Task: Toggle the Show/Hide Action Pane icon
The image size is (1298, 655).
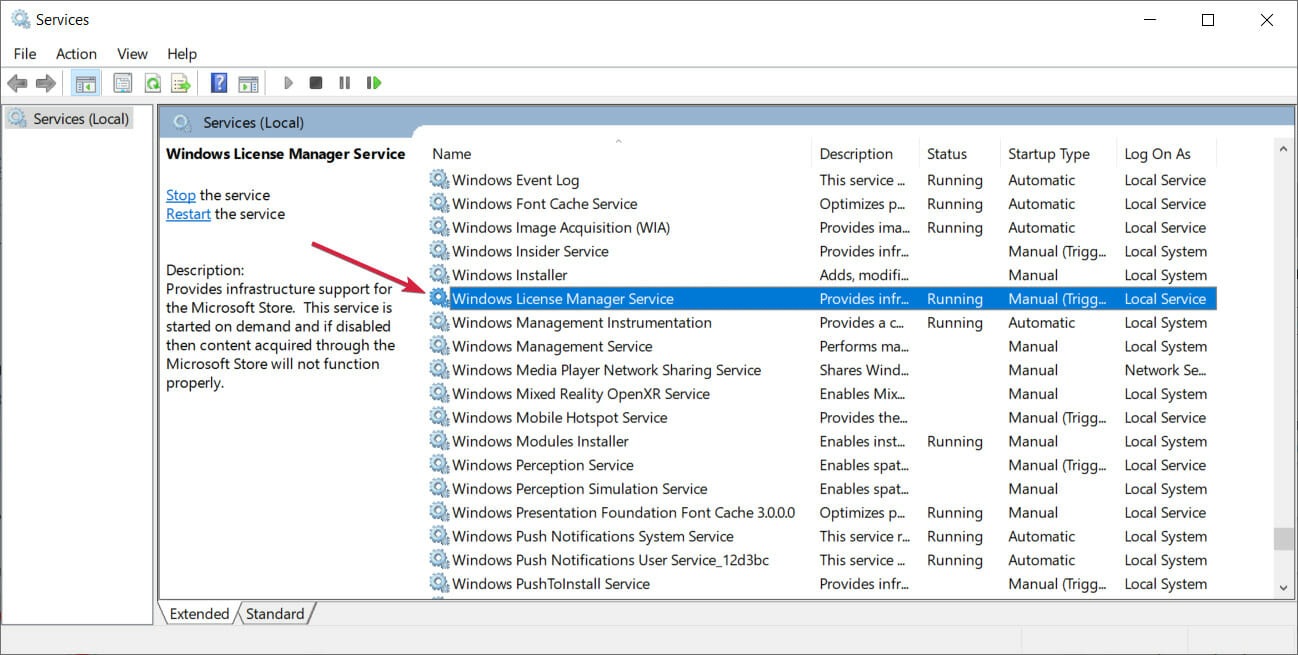Action: click(x=248, y=83)
